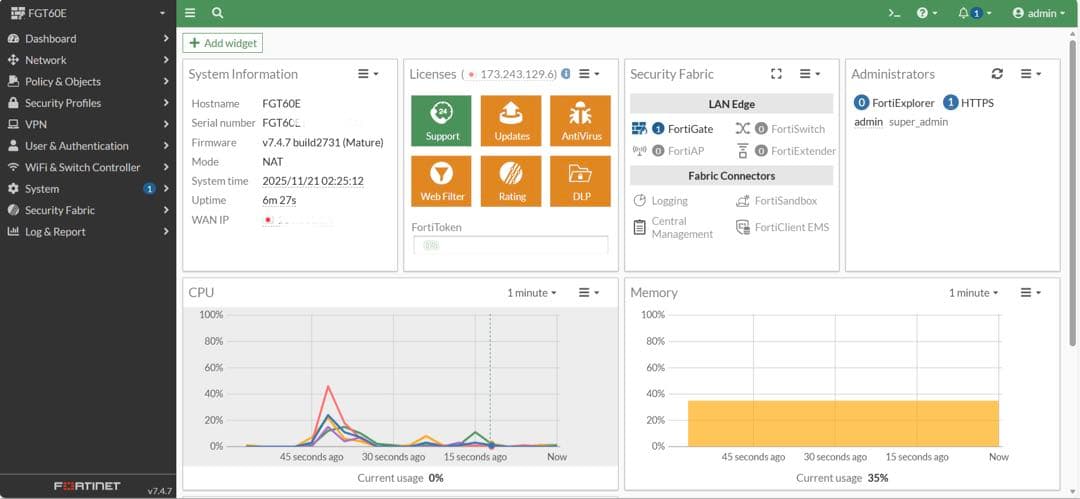The image size is (1080, 499).
Task: Click the LAN Edge section header
Action: pyautogui.click(x=731, y=104)
